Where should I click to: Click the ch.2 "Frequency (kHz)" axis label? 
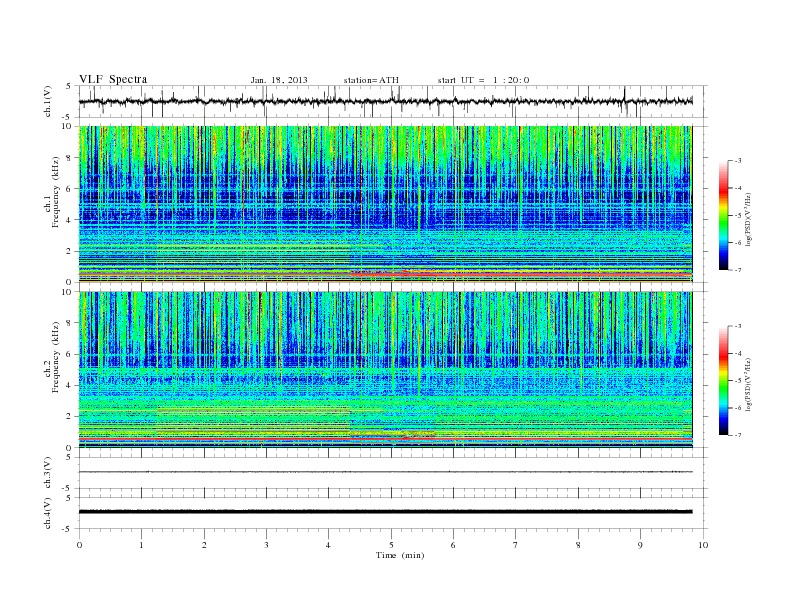[x=56, y=356]
